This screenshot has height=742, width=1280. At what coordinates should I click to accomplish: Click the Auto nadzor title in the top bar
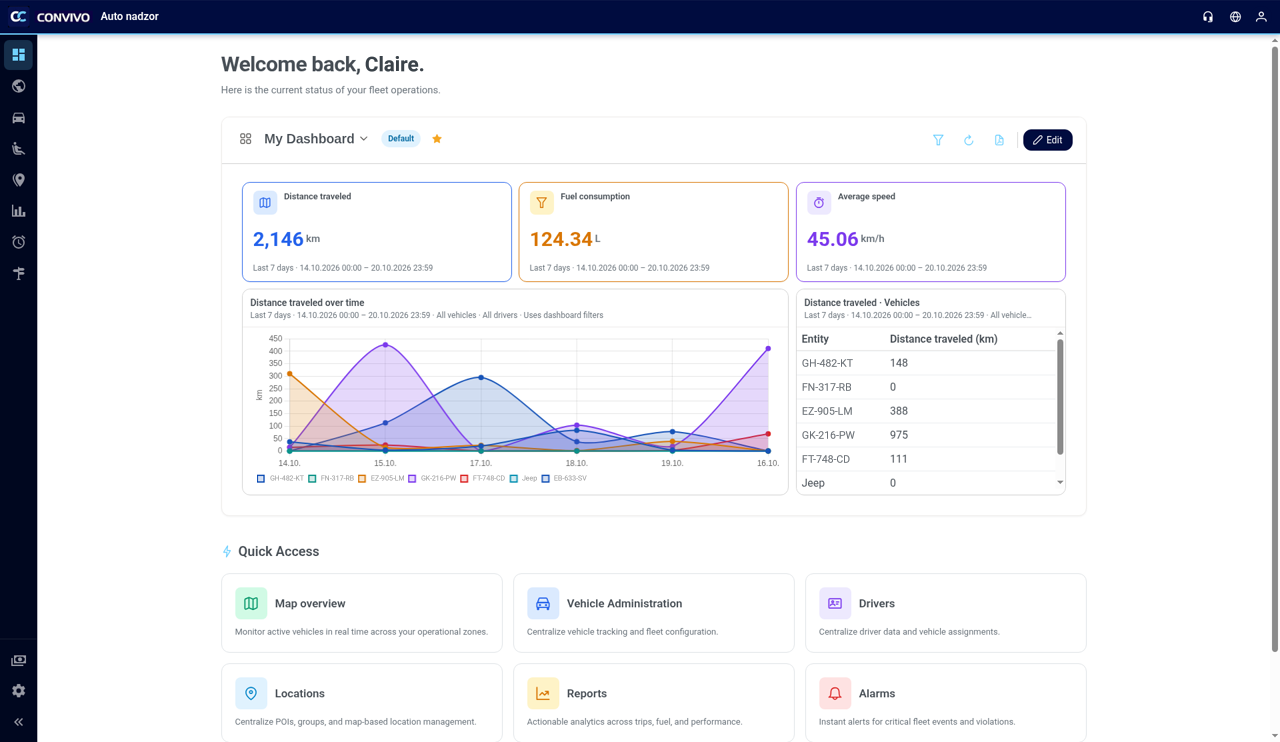pyautogui.click(x=129, y=17)
